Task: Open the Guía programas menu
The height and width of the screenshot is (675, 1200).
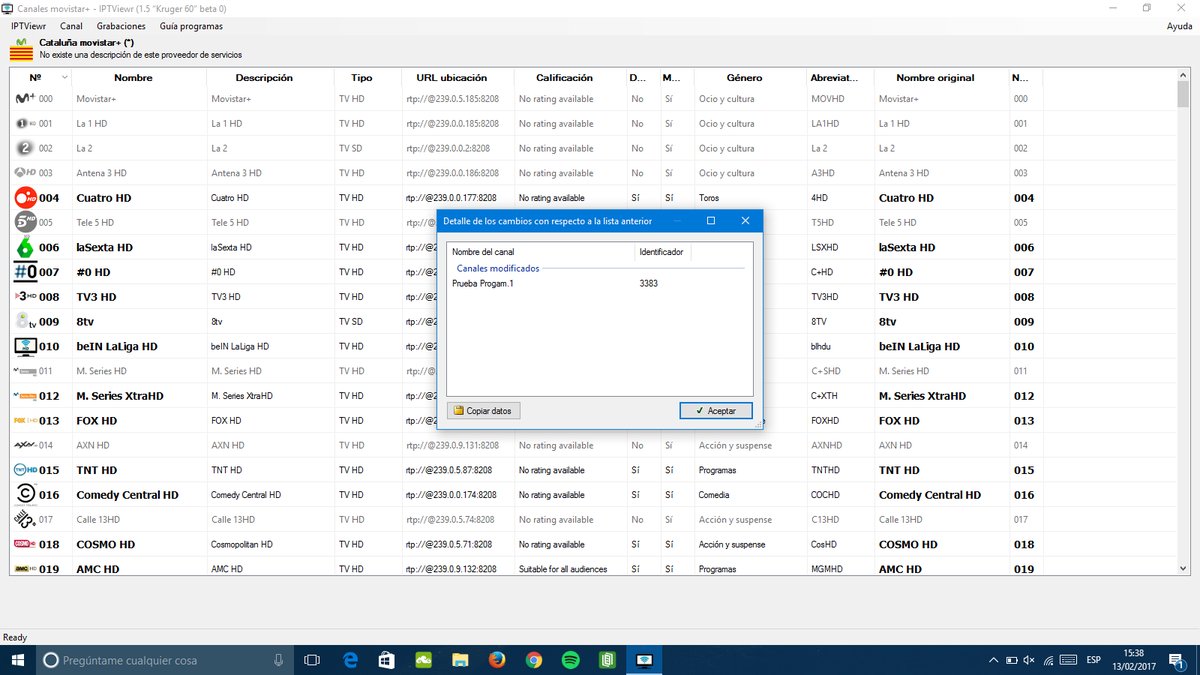Action: 192,26
